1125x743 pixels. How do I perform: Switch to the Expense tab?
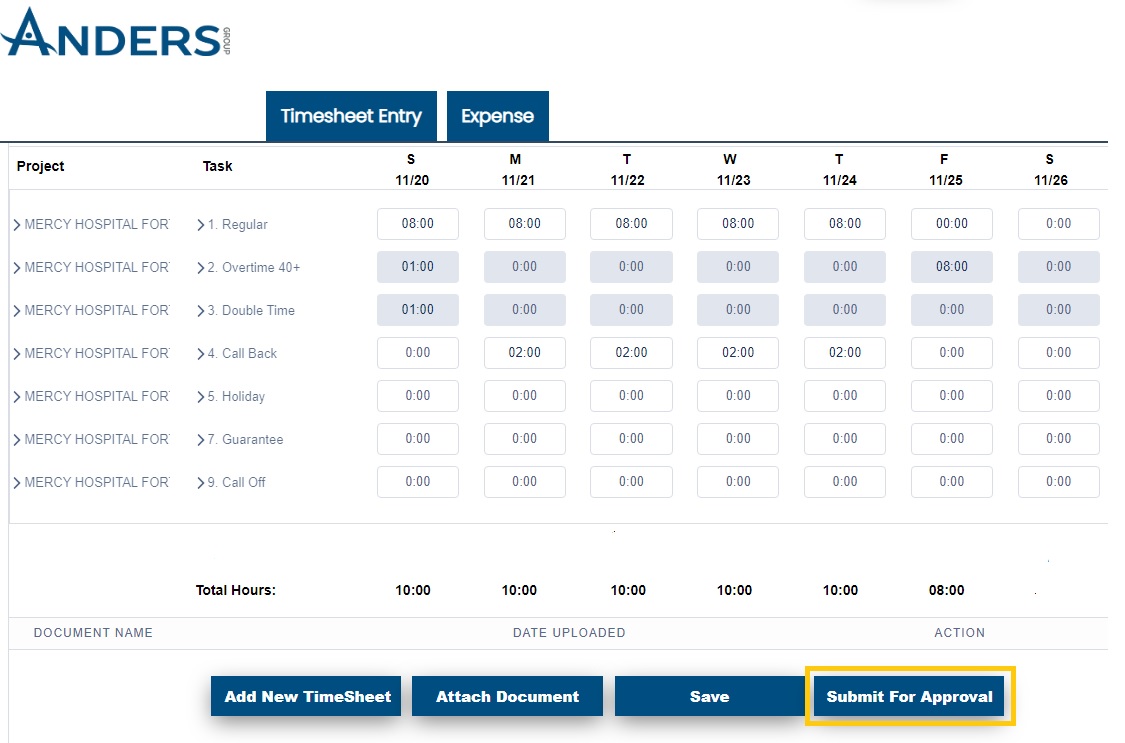[497, 116]
